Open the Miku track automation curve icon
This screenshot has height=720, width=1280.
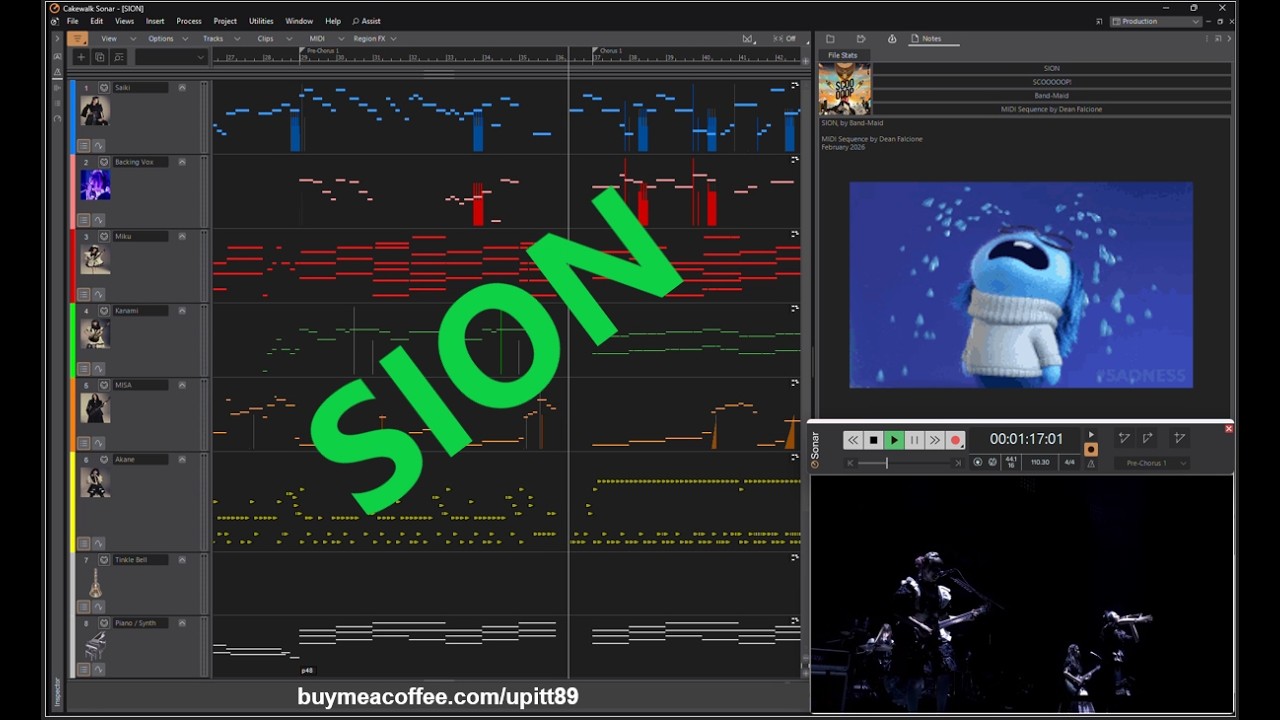coord(98,294)
